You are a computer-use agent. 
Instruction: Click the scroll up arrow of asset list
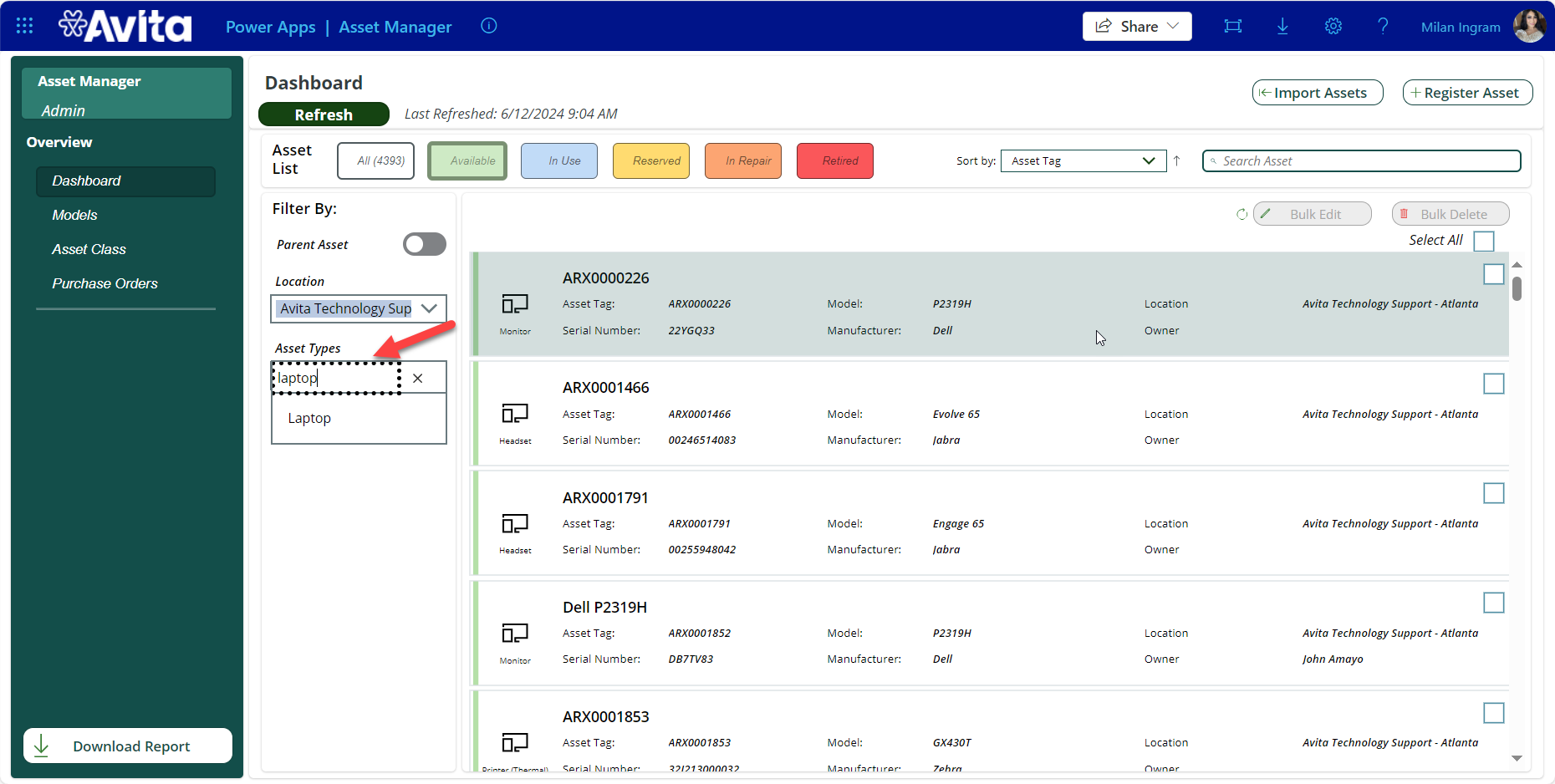coord(1517,265)
